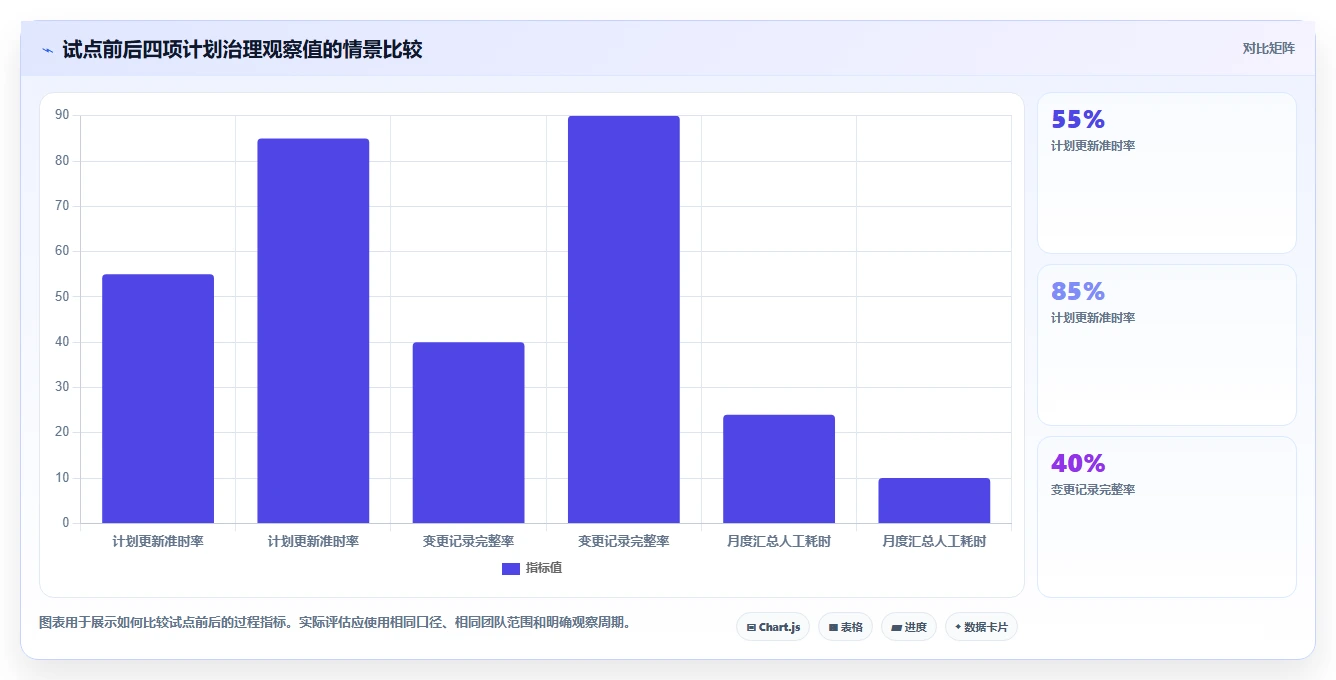This screenshot has width=1336, height=680.
Task: Click the Chart.js chip icon
Action: (751, 628)
